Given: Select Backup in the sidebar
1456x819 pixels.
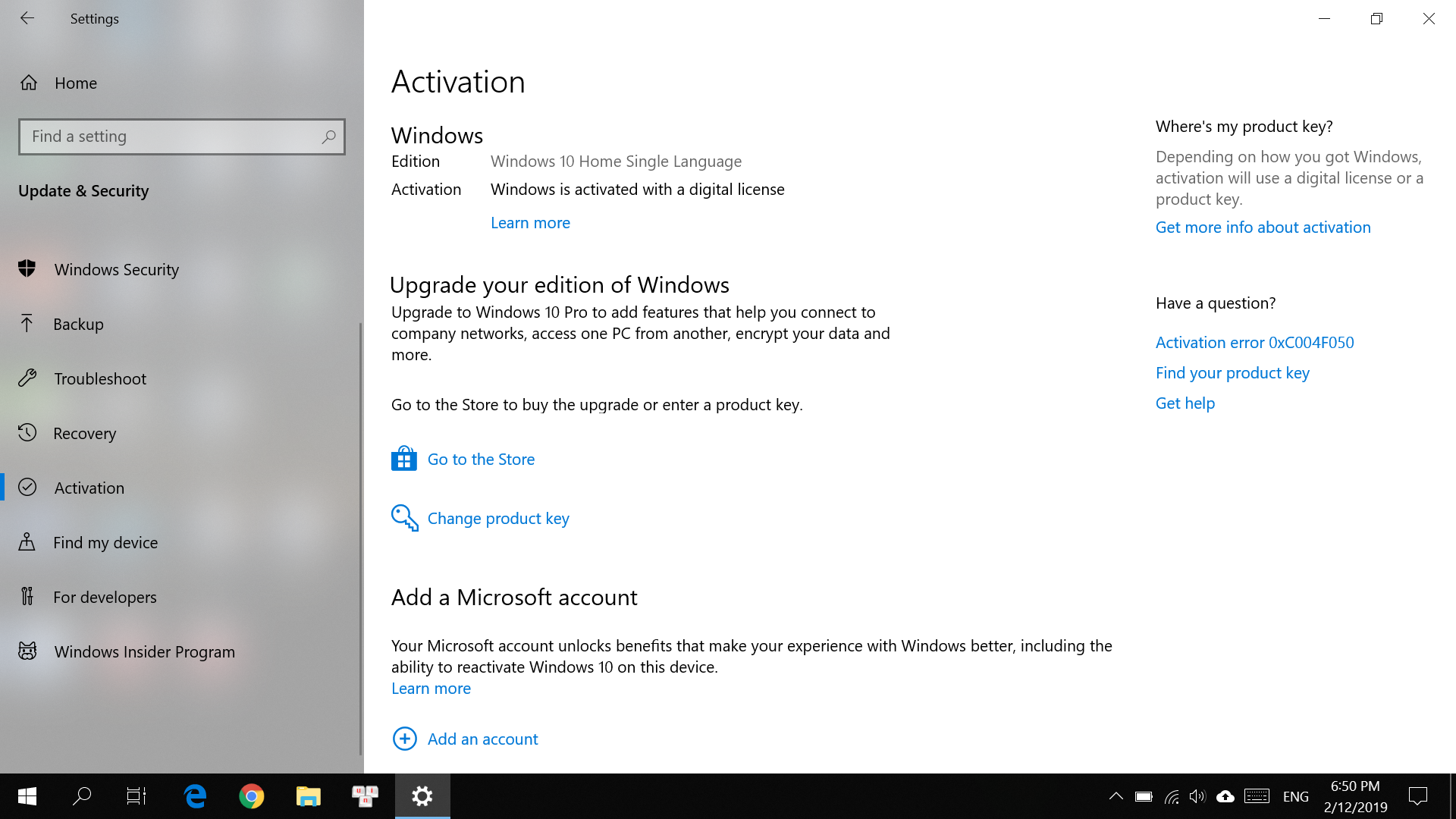Looking at the screenshot, I should pos(78,324).
